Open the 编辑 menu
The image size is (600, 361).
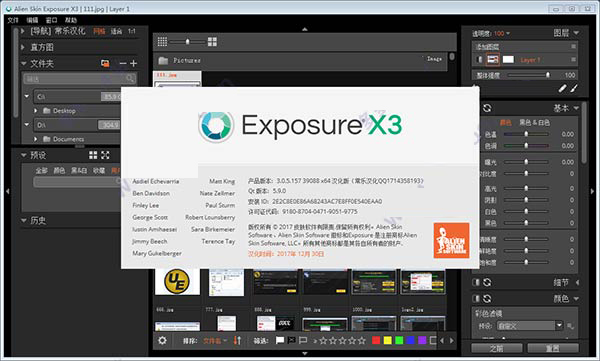pos(32,20)
